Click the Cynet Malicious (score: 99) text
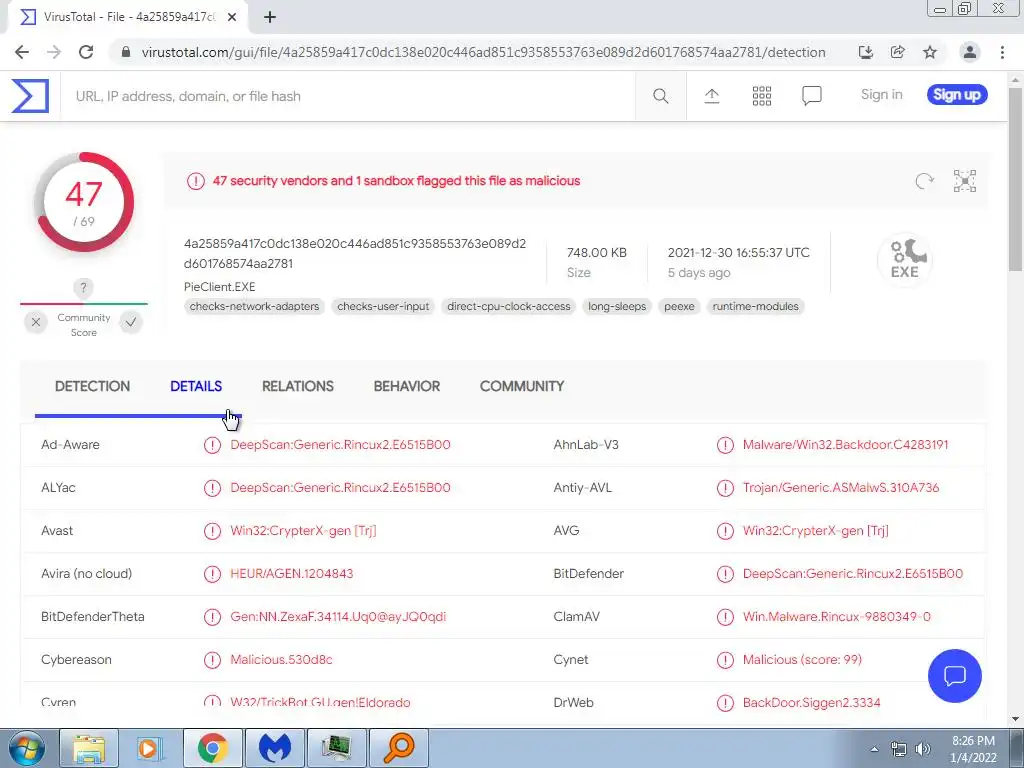Viewport: 1024px width, 768px height. 802,660
